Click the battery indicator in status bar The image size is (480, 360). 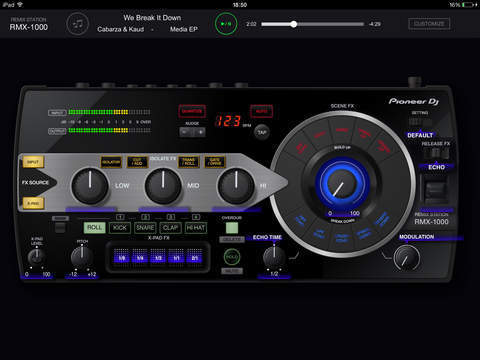coord(467,5)
